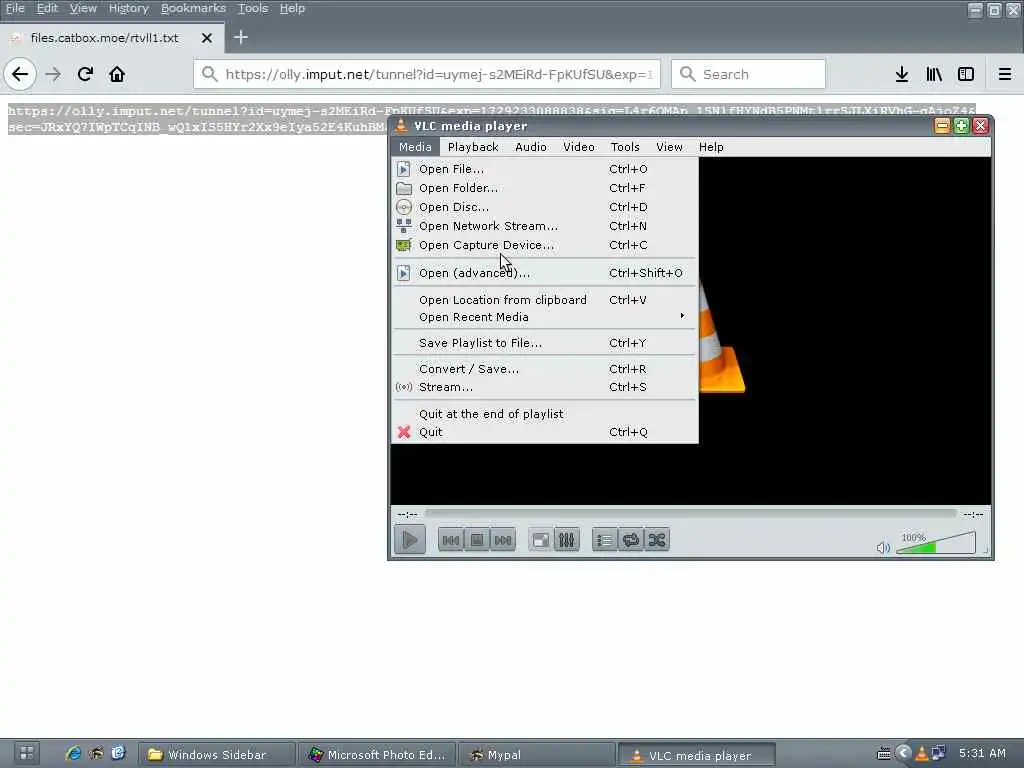Viewport: 1024px width, 768px height.
Task: Launch Internet Explorer from quick launch
Action: [x=73, y=754]
